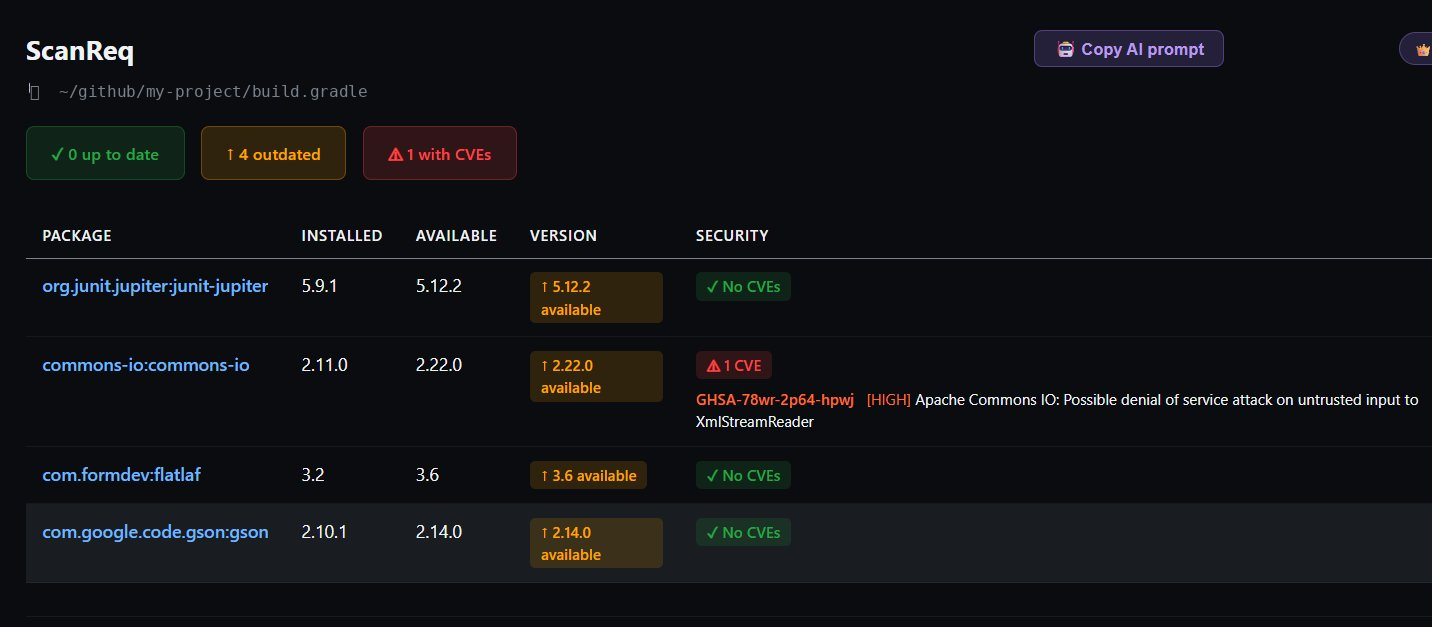Click the 1 CVE warning badge
The height and width of the screenshot is (627, 1432).
(734, 366)
